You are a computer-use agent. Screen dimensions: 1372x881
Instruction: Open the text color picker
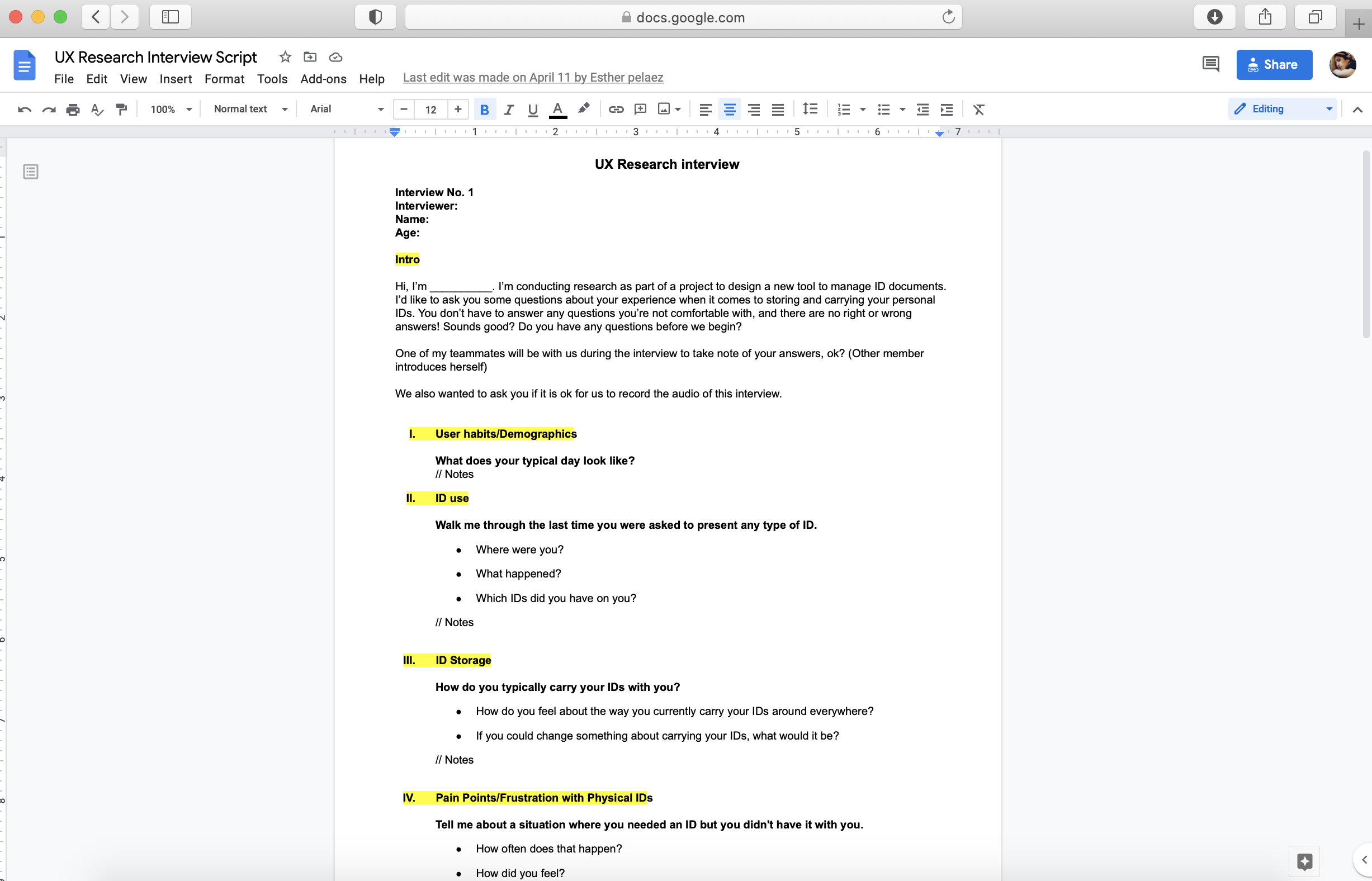point(557,109)
